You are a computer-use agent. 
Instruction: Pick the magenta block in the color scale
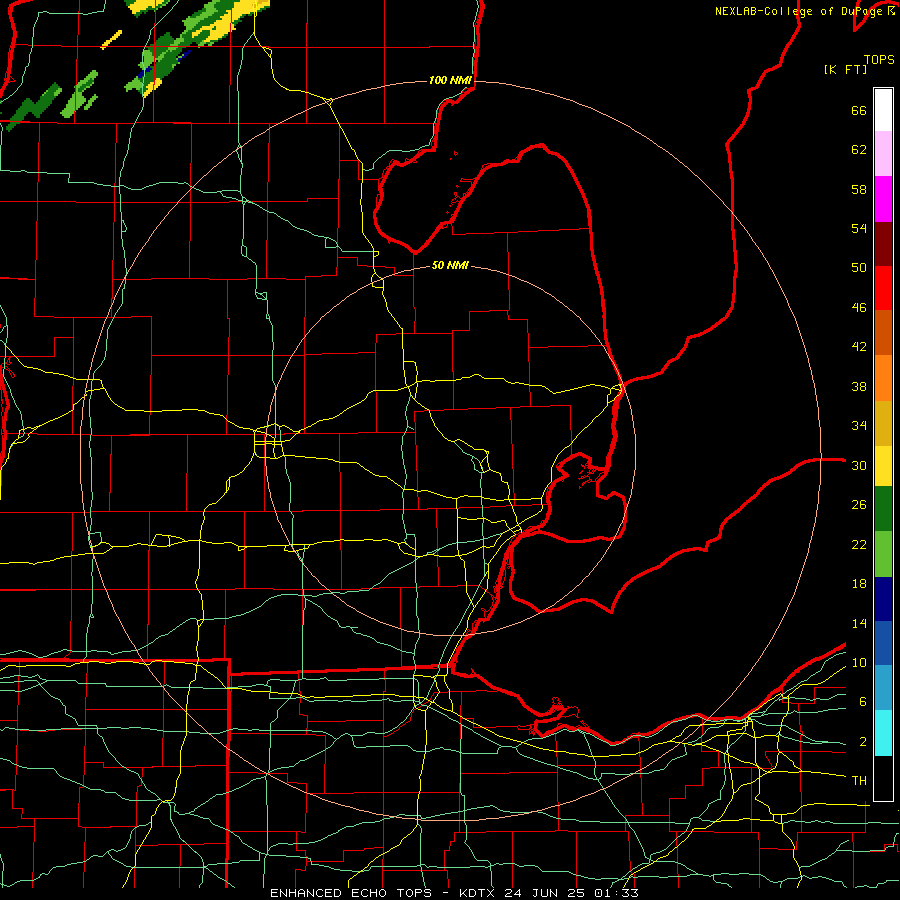point(883,199)
